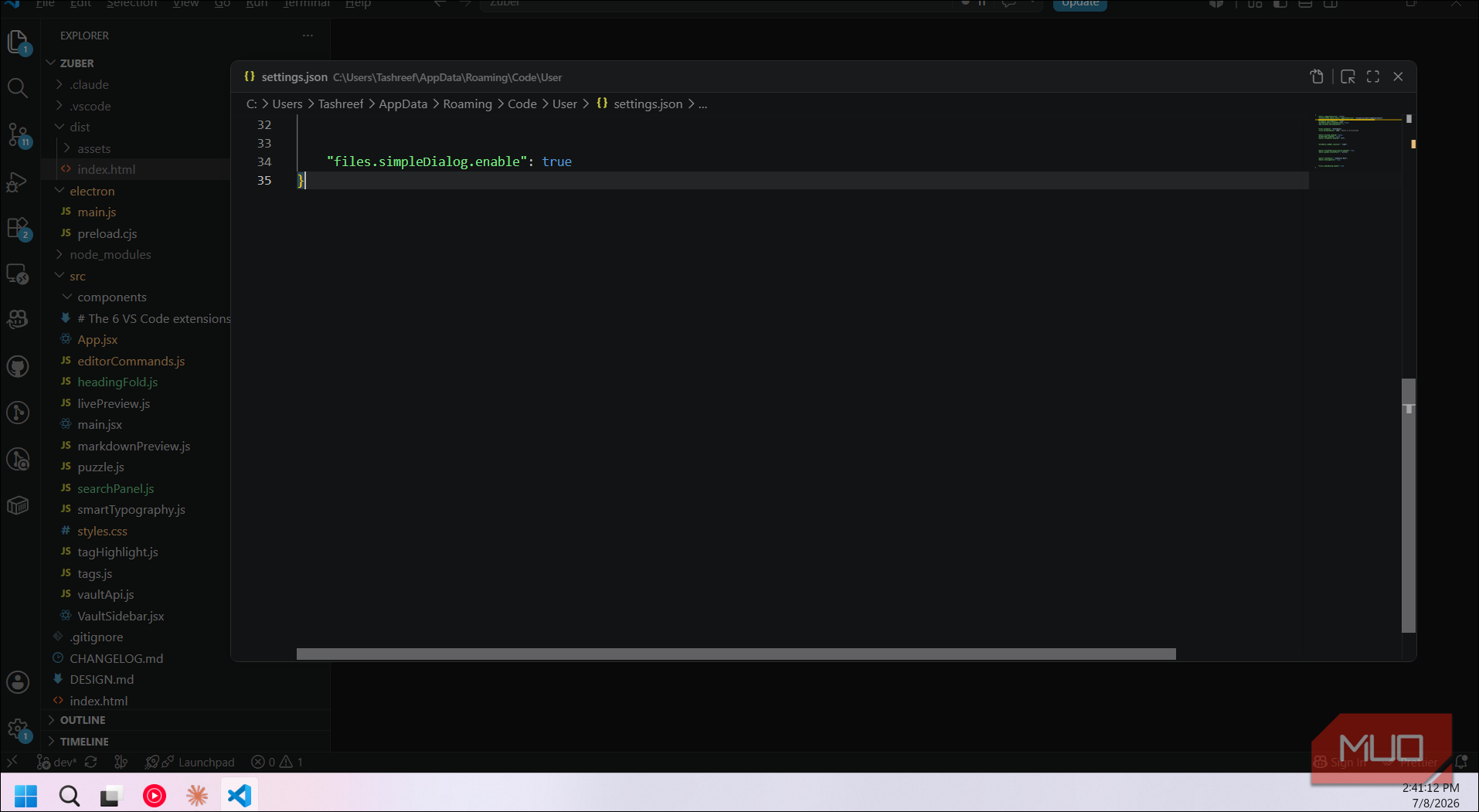Open editorCommands.js file
This screenshot has width=1479, height=812.
pos(131,361)
